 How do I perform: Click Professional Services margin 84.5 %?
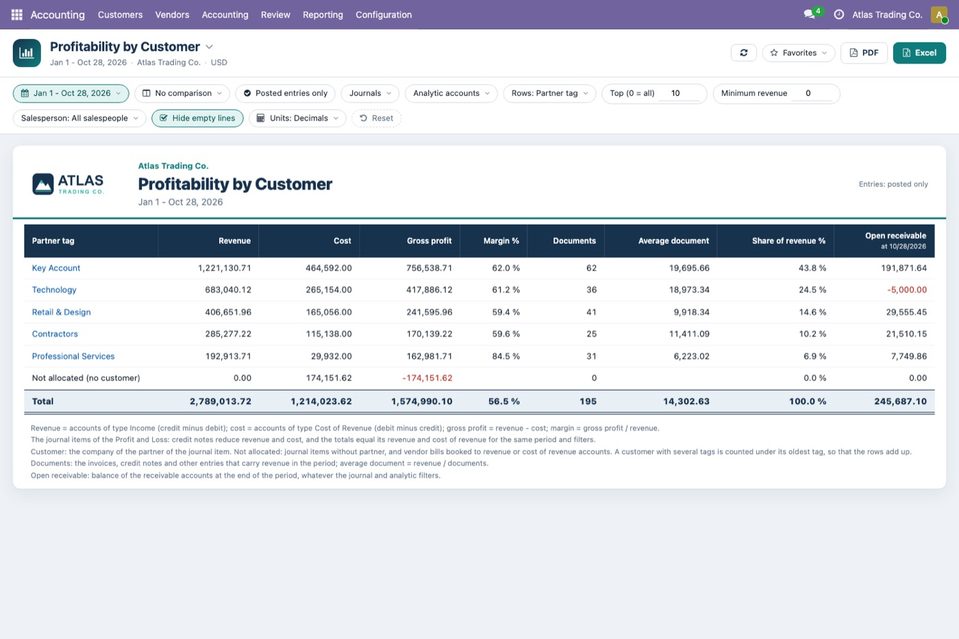click(506, 356)
